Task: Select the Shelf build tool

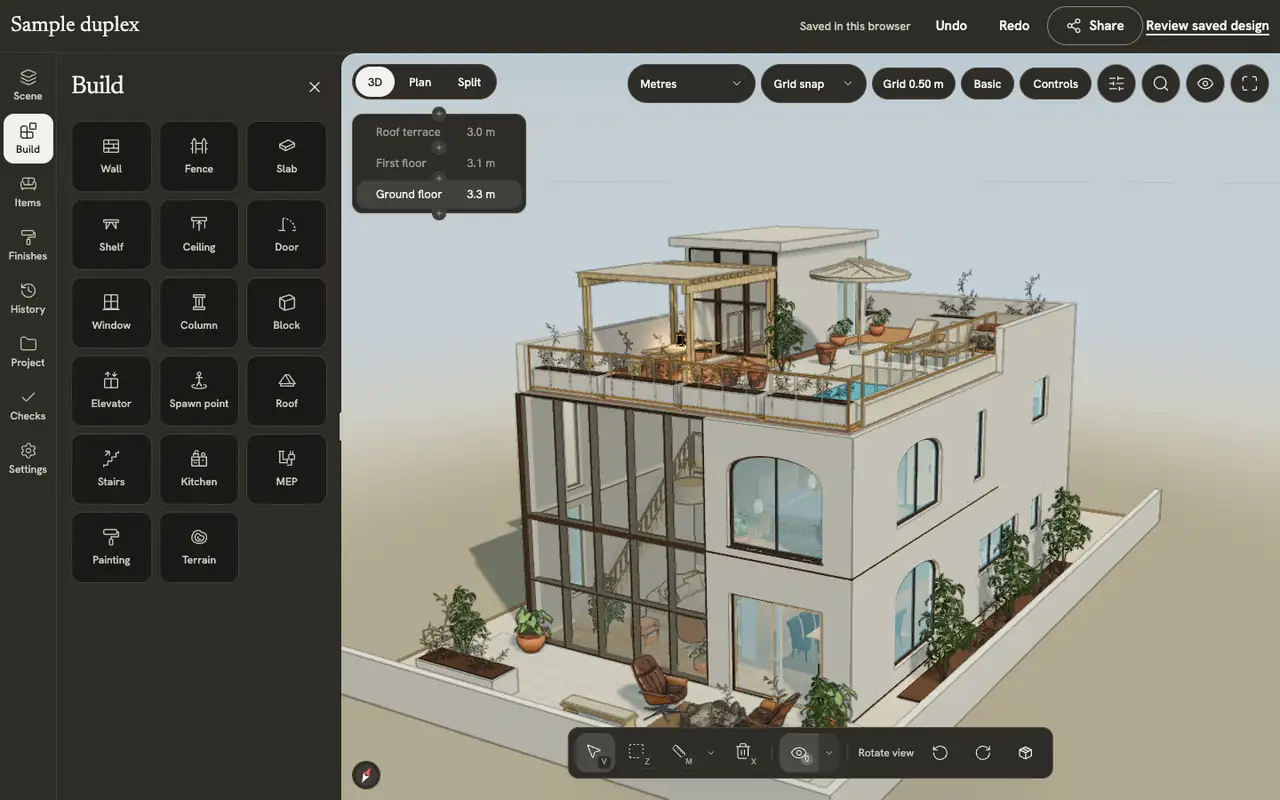Action: 111,234
